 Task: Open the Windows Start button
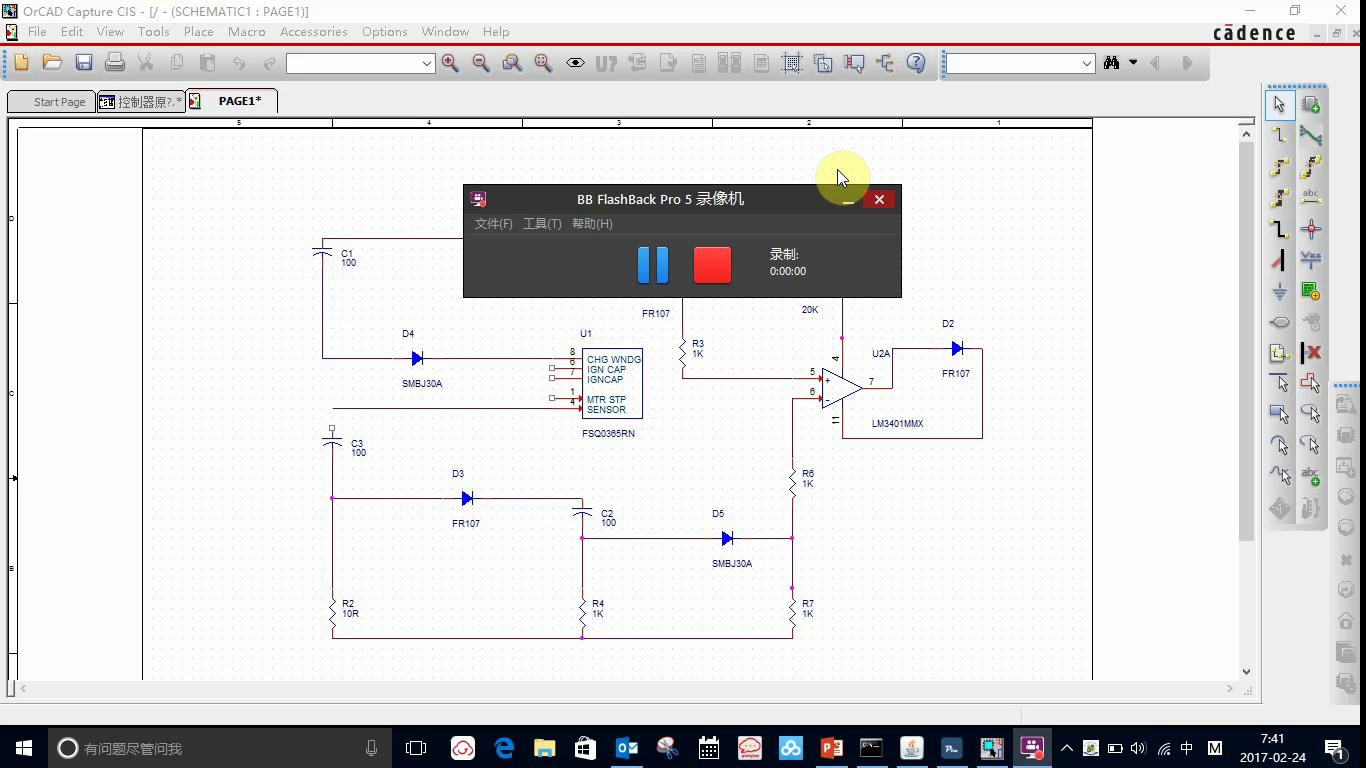coord(24,748)
